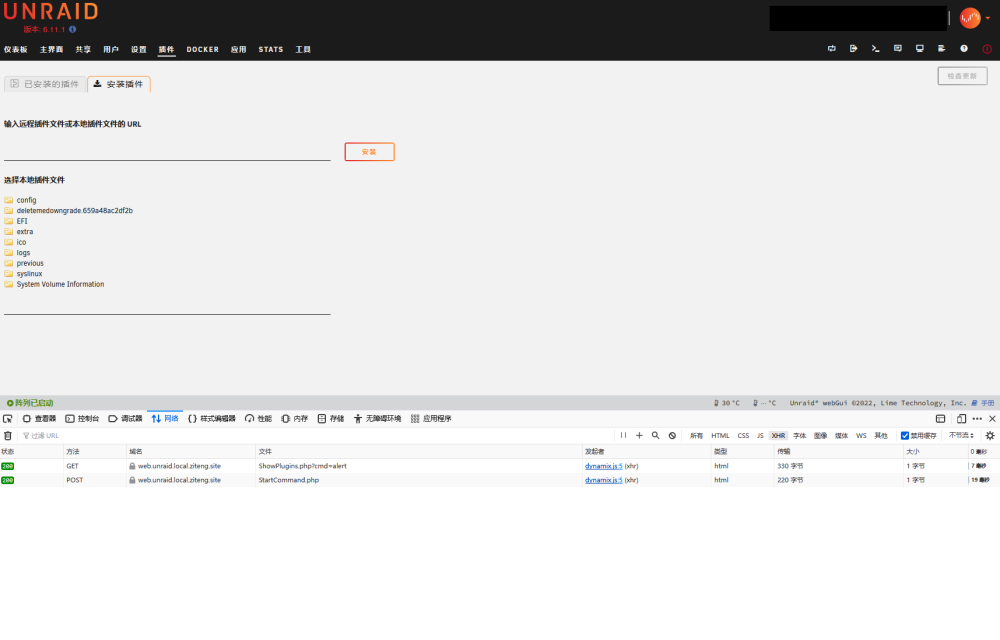This screenshot has width=1000, height=640.
Task: Open the 设置 settings menu
Action: point(138,49)
